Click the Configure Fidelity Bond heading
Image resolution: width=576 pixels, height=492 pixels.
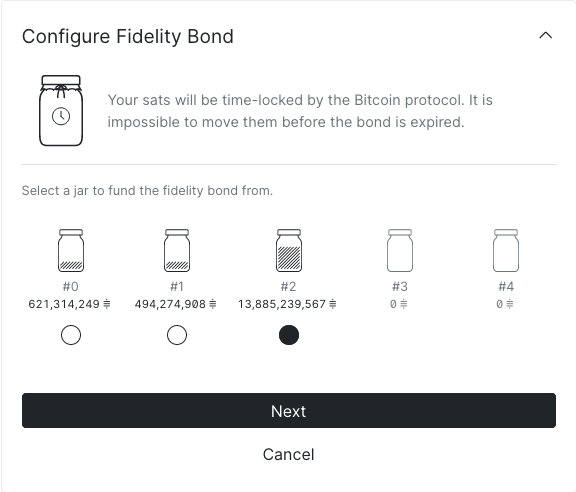pyautogui.click(x=128, y=36)
